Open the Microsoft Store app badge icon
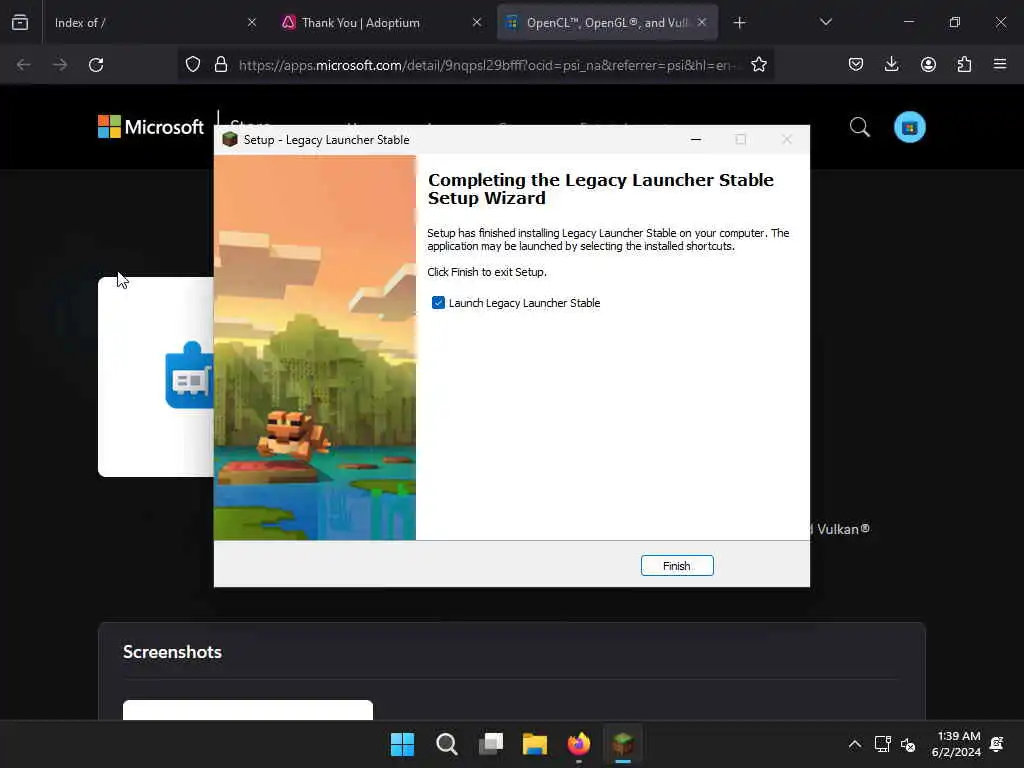This screenshot has height=768, width=1024. [x=910, y=127]
